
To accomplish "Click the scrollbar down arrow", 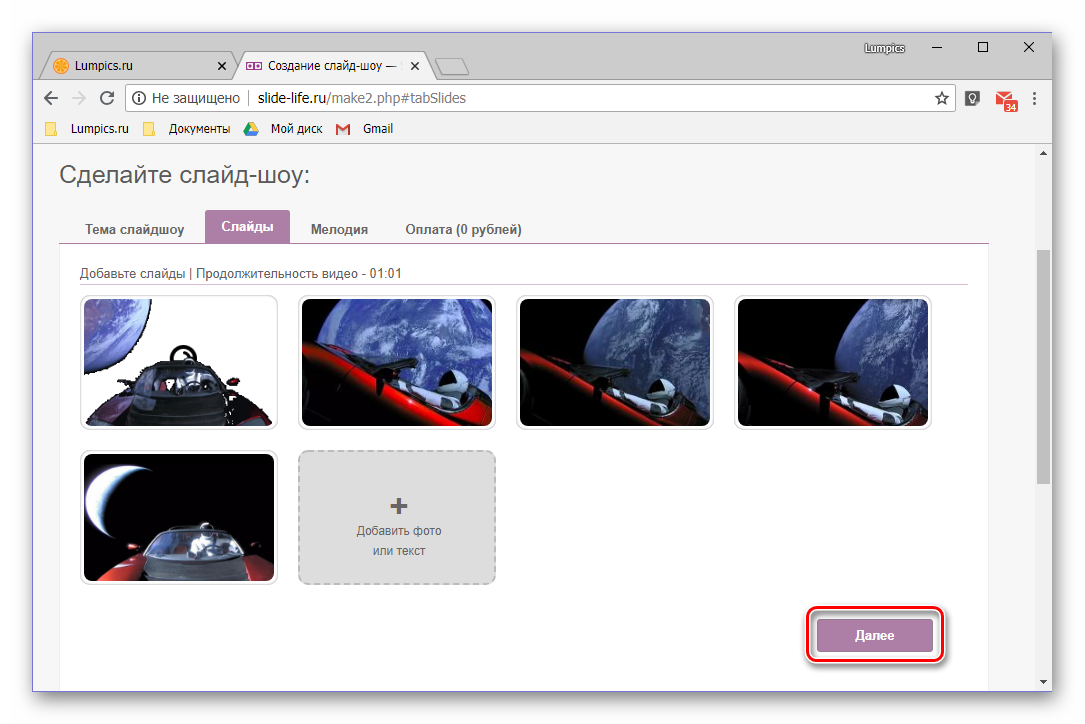I will click(x=1043, y=682).
